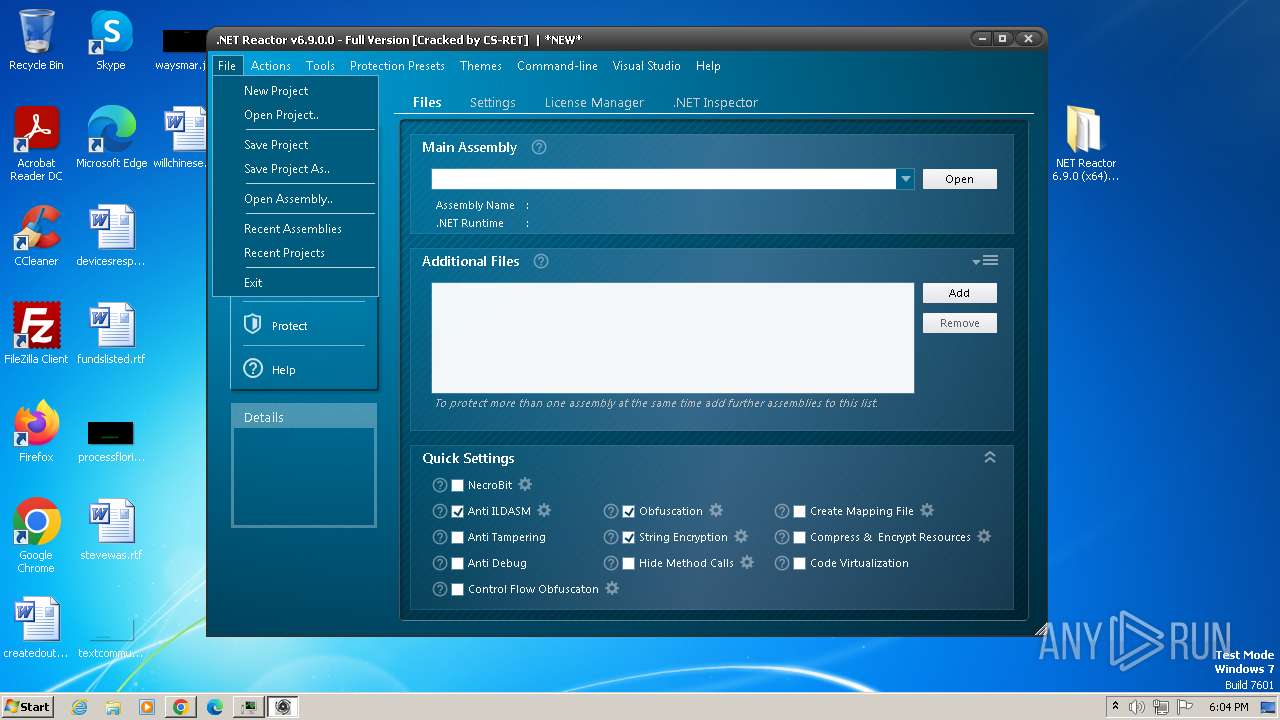Screen dimensions: 1280x720
Task: Switch to the Settings tab
Action: click(493, 102)
